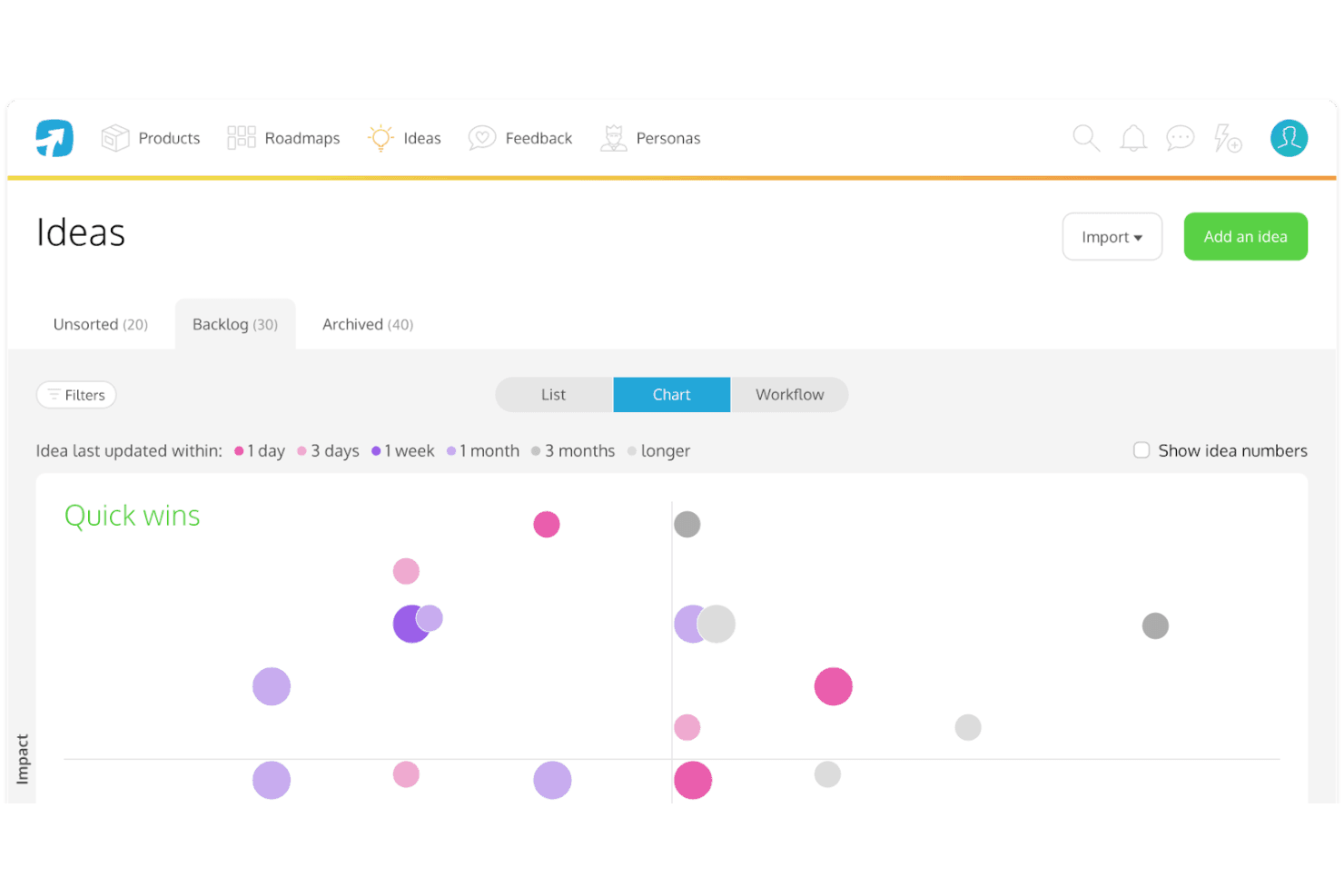
Task: Click the Products box icon
Action: 115,138
